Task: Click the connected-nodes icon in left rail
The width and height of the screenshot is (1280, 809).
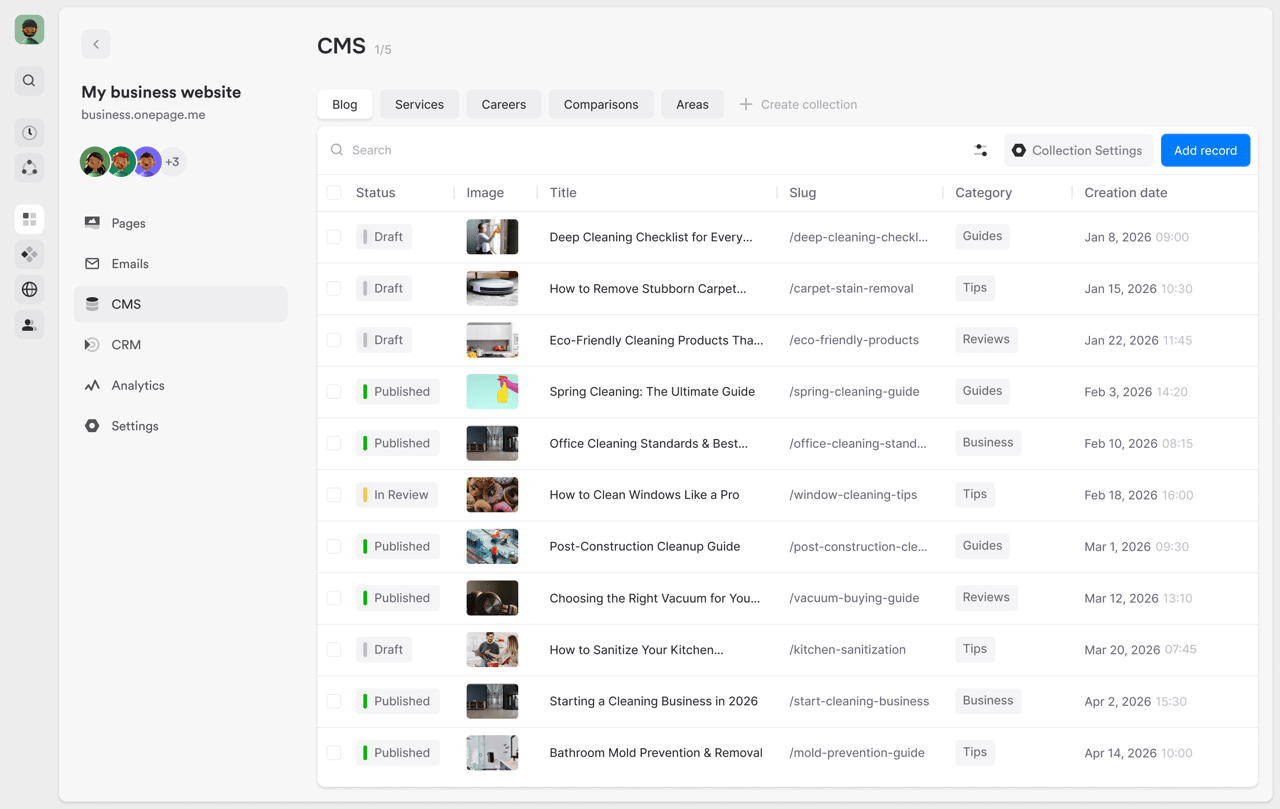Action: tap(29, 168)
